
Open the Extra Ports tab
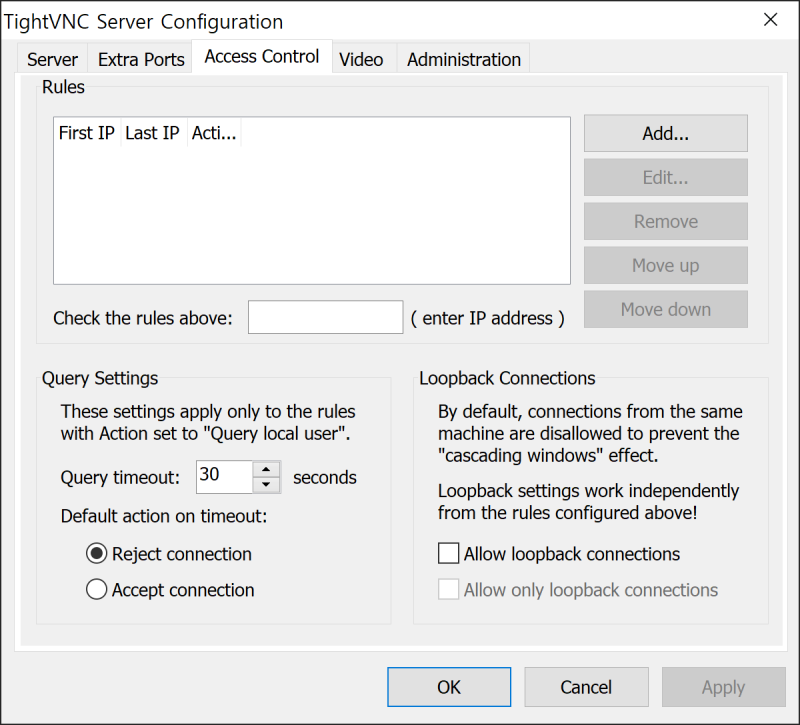tap(140, 60)
